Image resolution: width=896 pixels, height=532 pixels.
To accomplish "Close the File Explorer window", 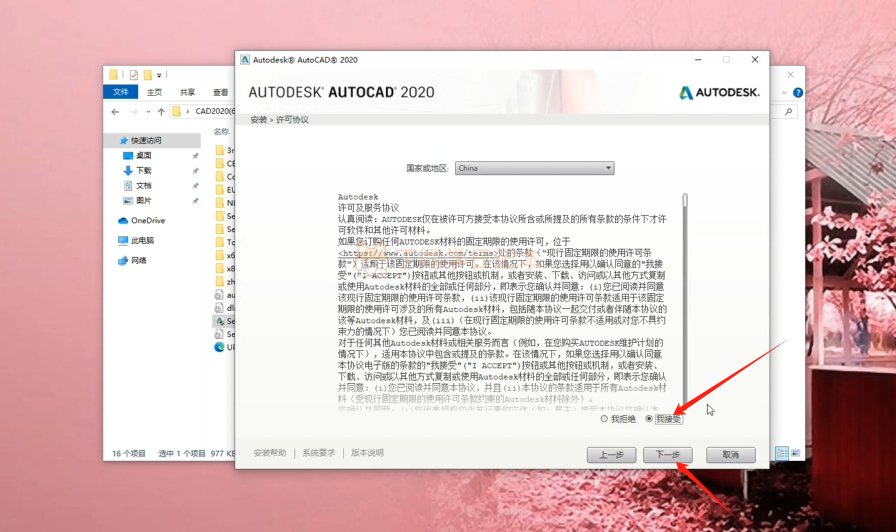I will coord(791,74).
